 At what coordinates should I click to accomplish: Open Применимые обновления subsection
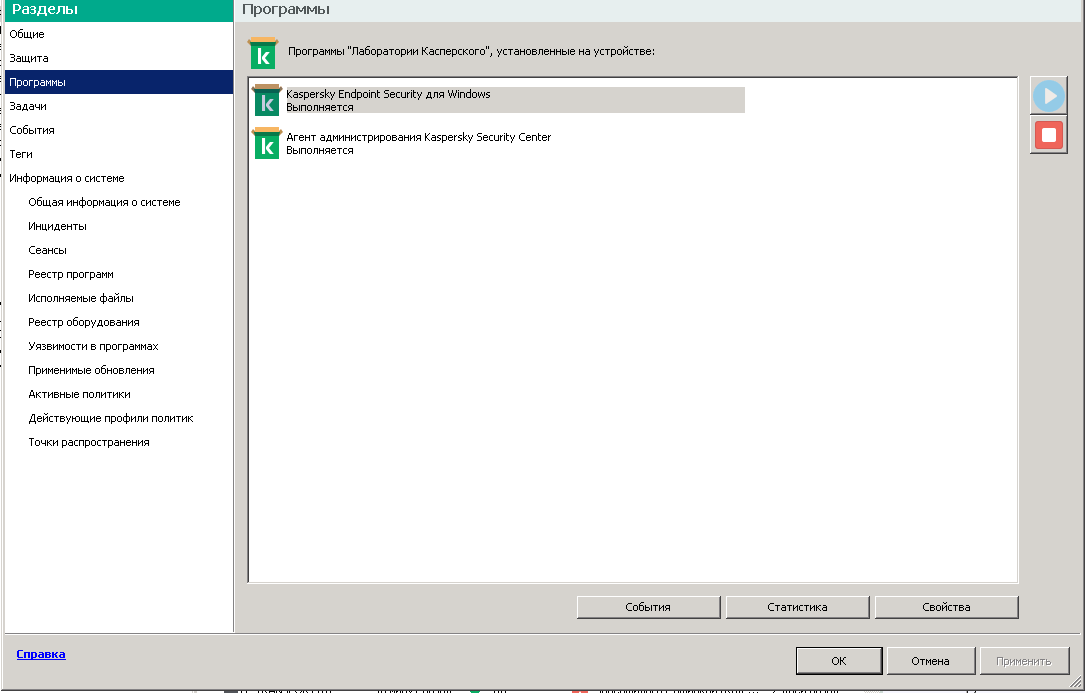91,370
